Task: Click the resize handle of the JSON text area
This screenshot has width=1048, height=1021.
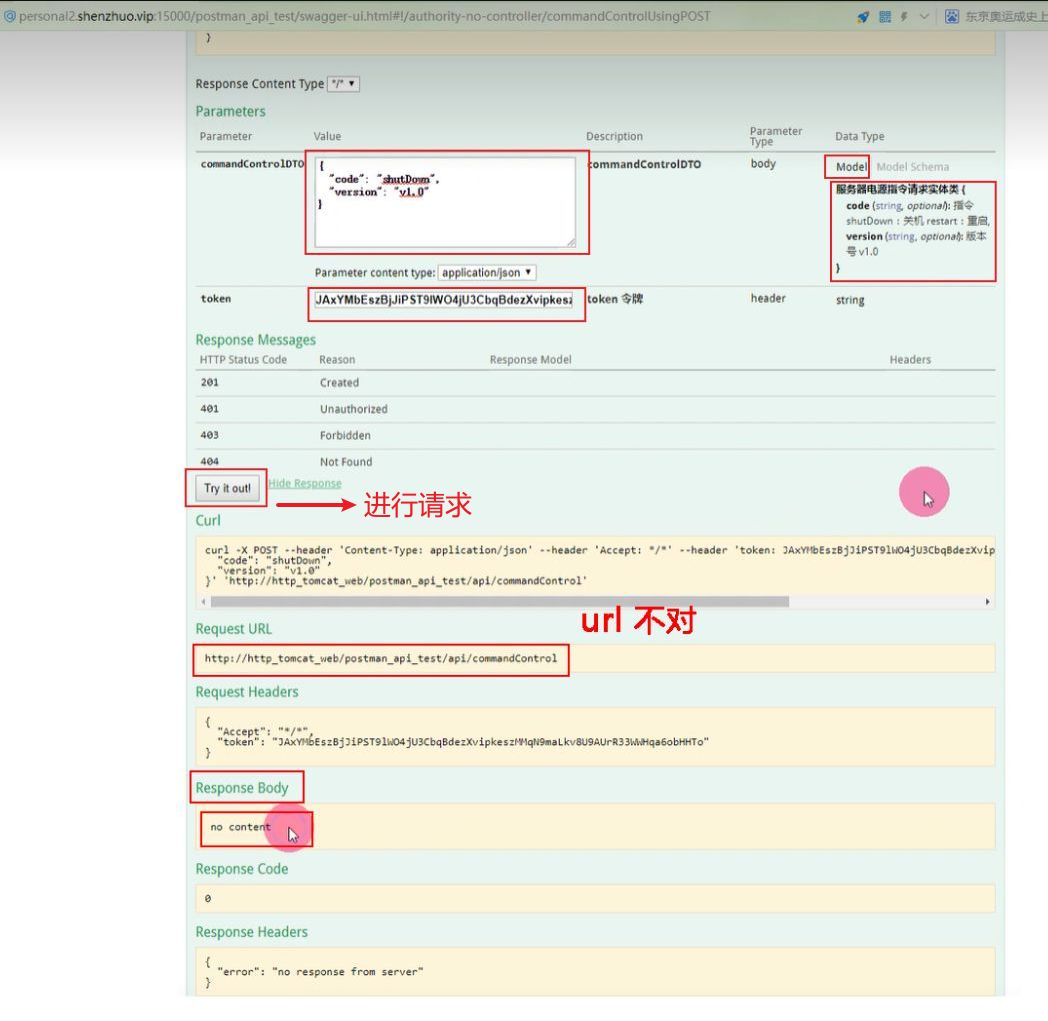Action: pyautogui.click(x=570, y=241)
